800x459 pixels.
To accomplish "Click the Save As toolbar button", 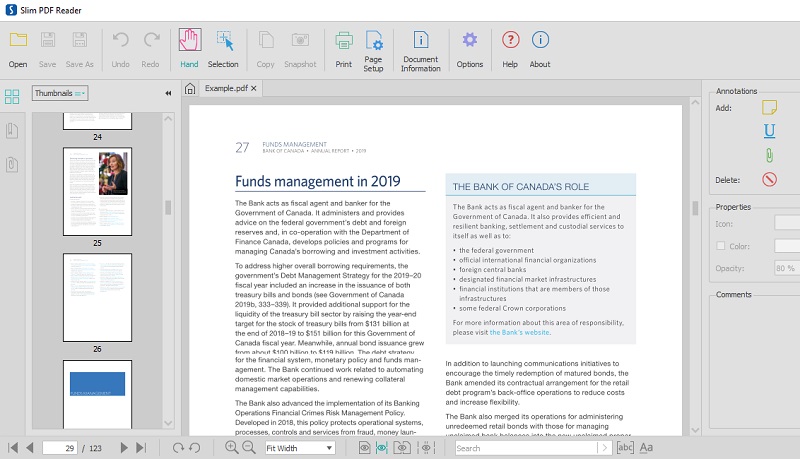I will (80, 49).
